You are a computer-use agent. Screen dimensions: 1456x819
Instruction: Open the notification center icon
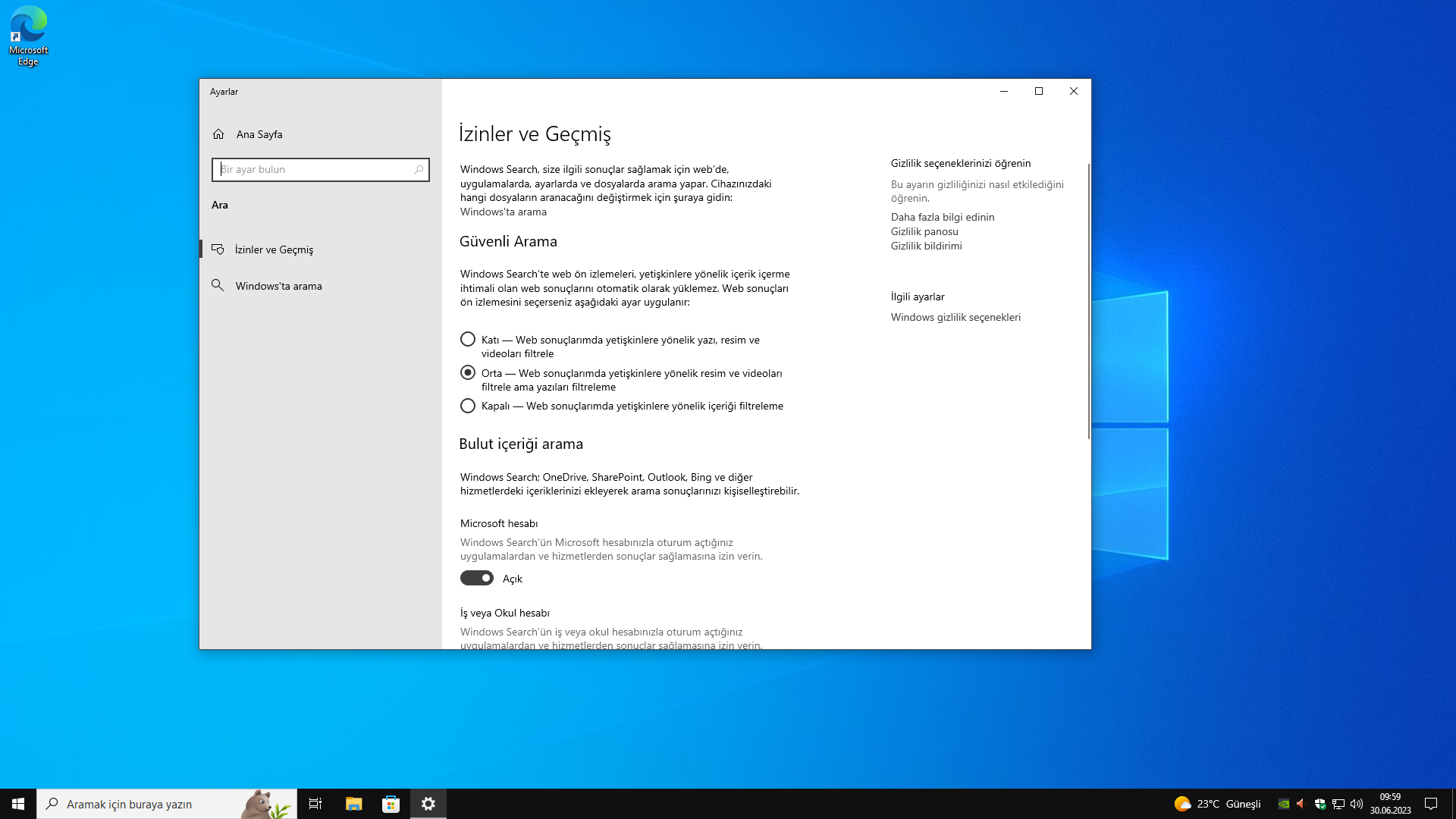tap(1431, 804)
